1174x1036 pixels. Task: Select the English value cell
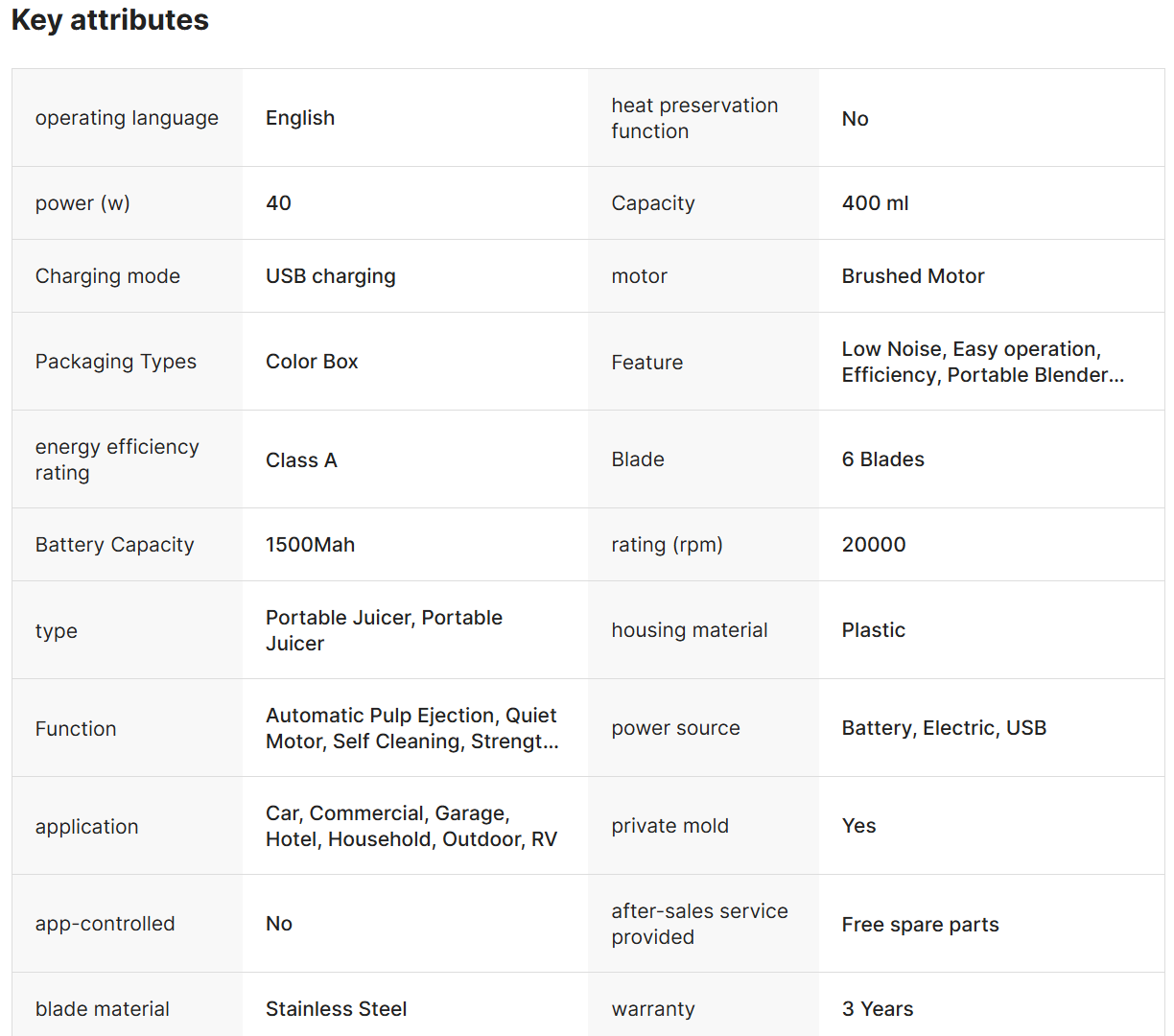[300, 118]
